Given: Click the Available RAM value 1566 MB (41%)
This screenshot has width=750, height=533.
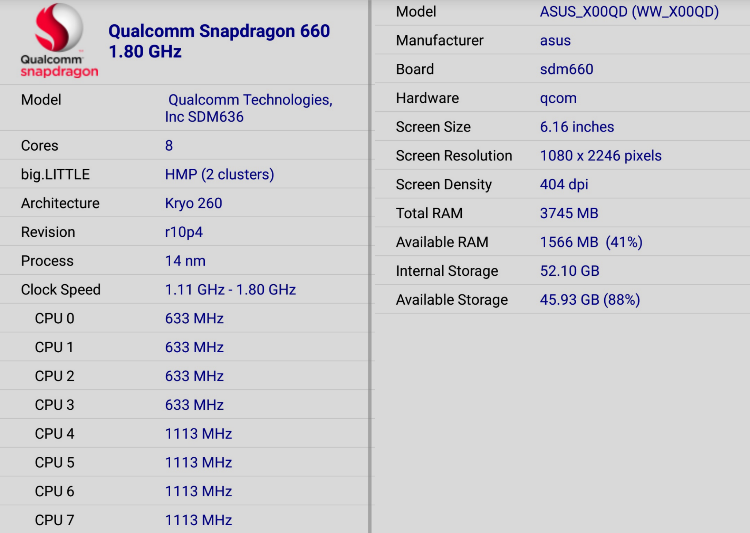Looking at the screenshot, I should (591, 242).
